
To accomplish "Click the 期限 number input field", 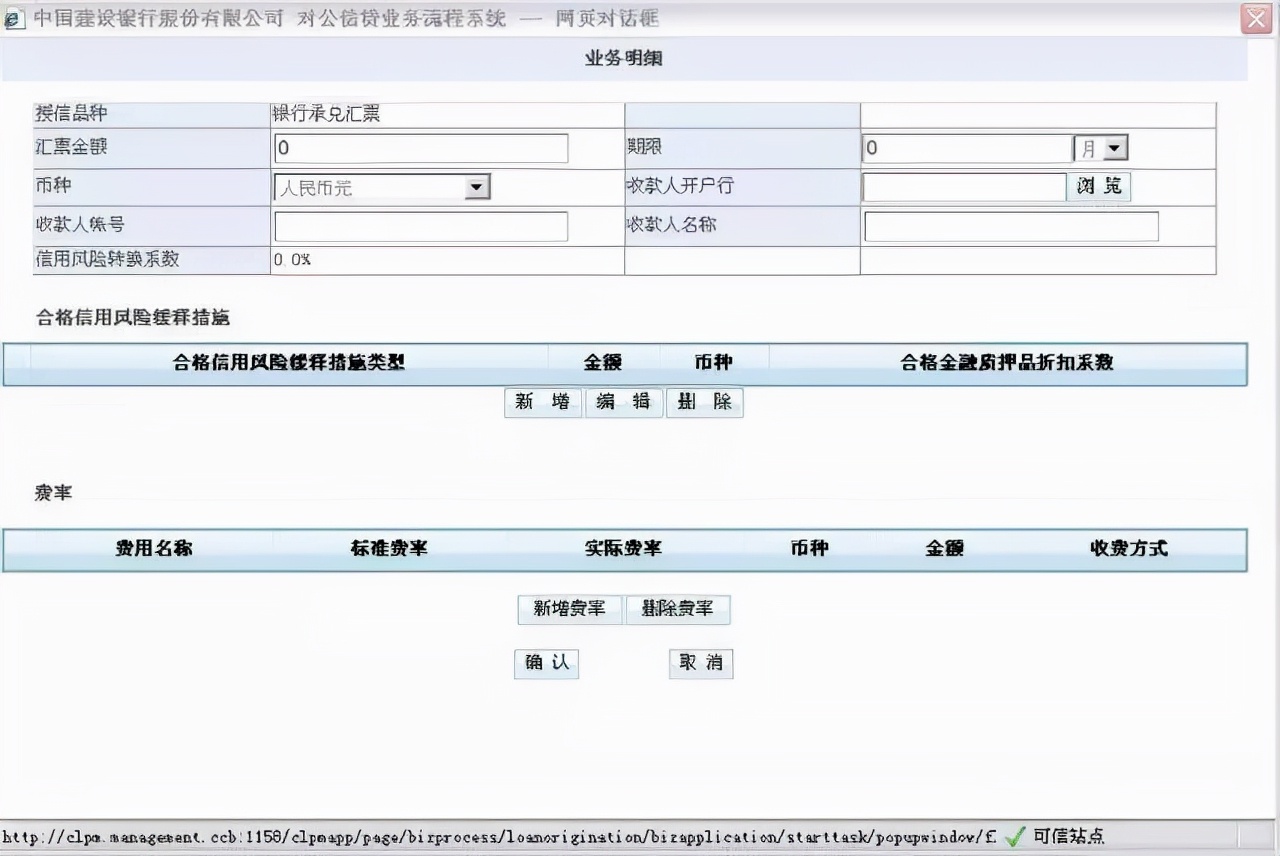I will (x=967, y=148).
